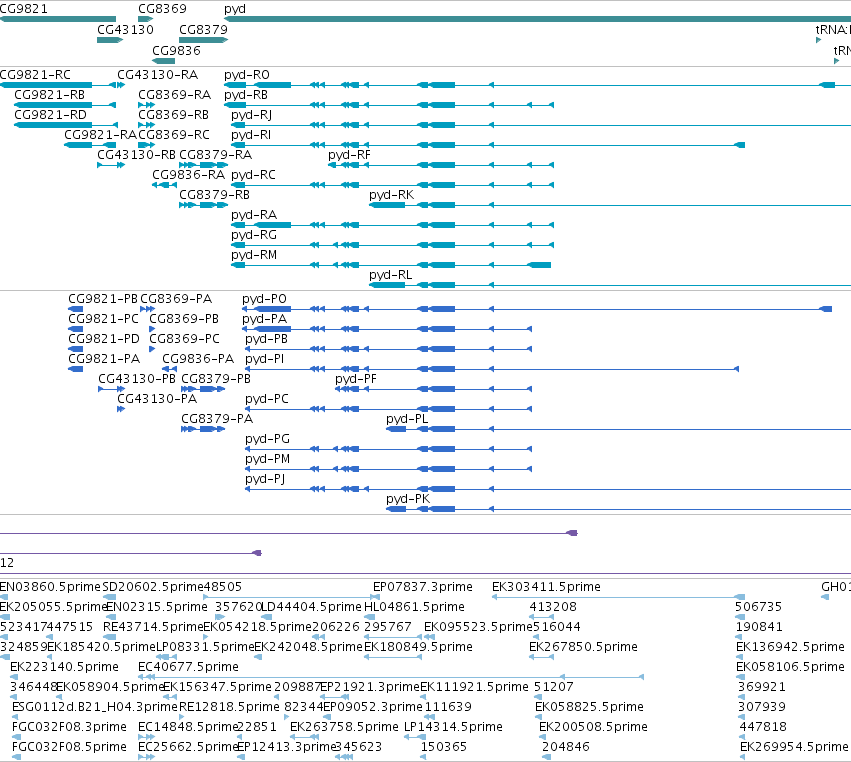The image size is (851, 762).
Task: Click protein label pyd-PK
Action: 408,499
